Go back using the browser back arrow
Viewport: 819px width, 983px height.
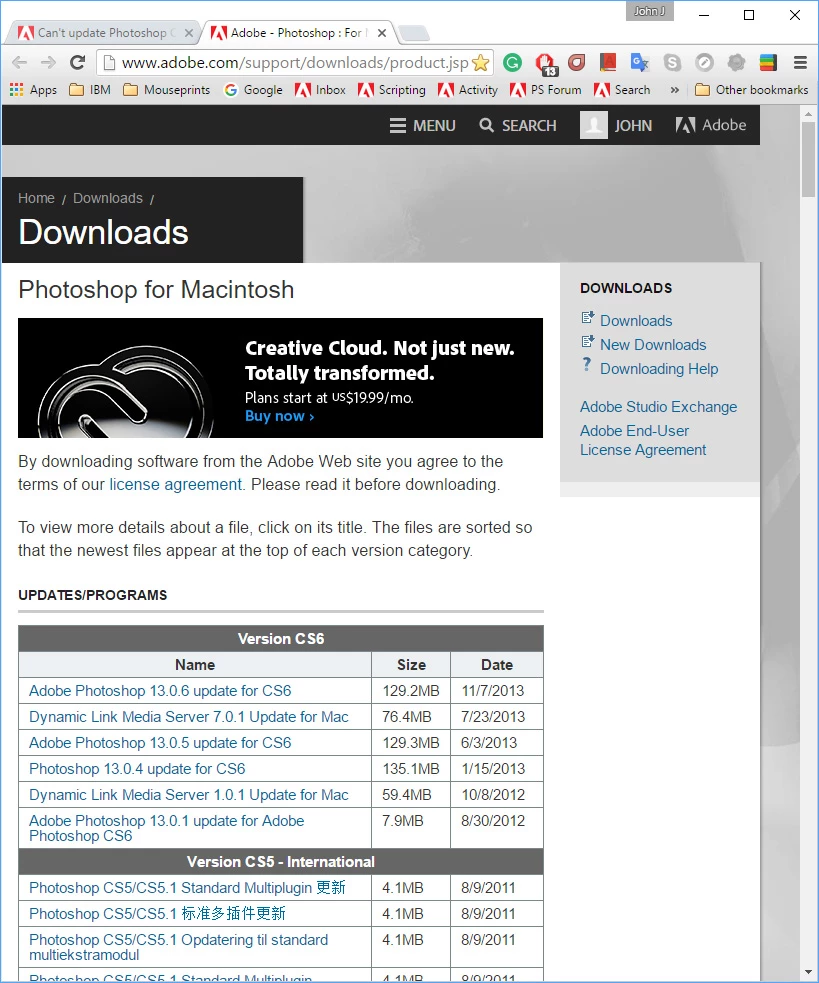[19, 63]
